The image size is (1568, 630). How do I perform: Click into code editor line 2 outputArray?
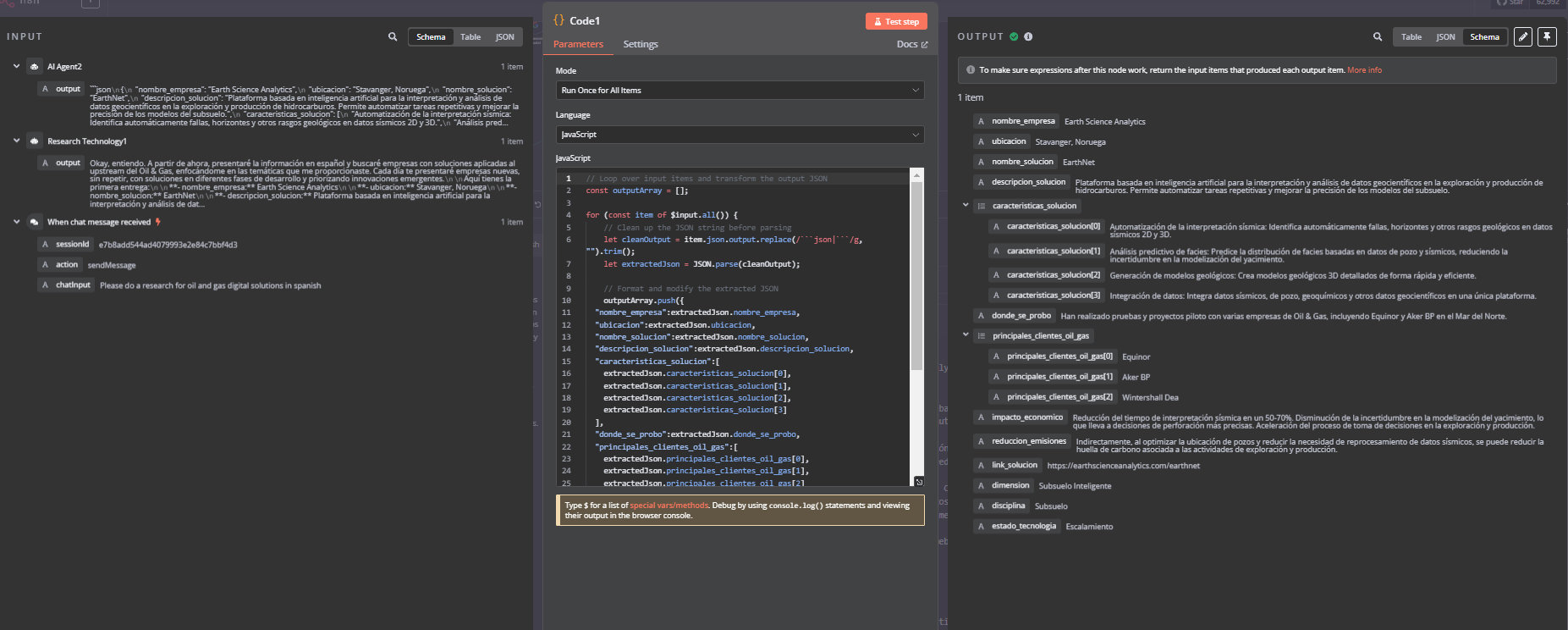coord(639,191)
